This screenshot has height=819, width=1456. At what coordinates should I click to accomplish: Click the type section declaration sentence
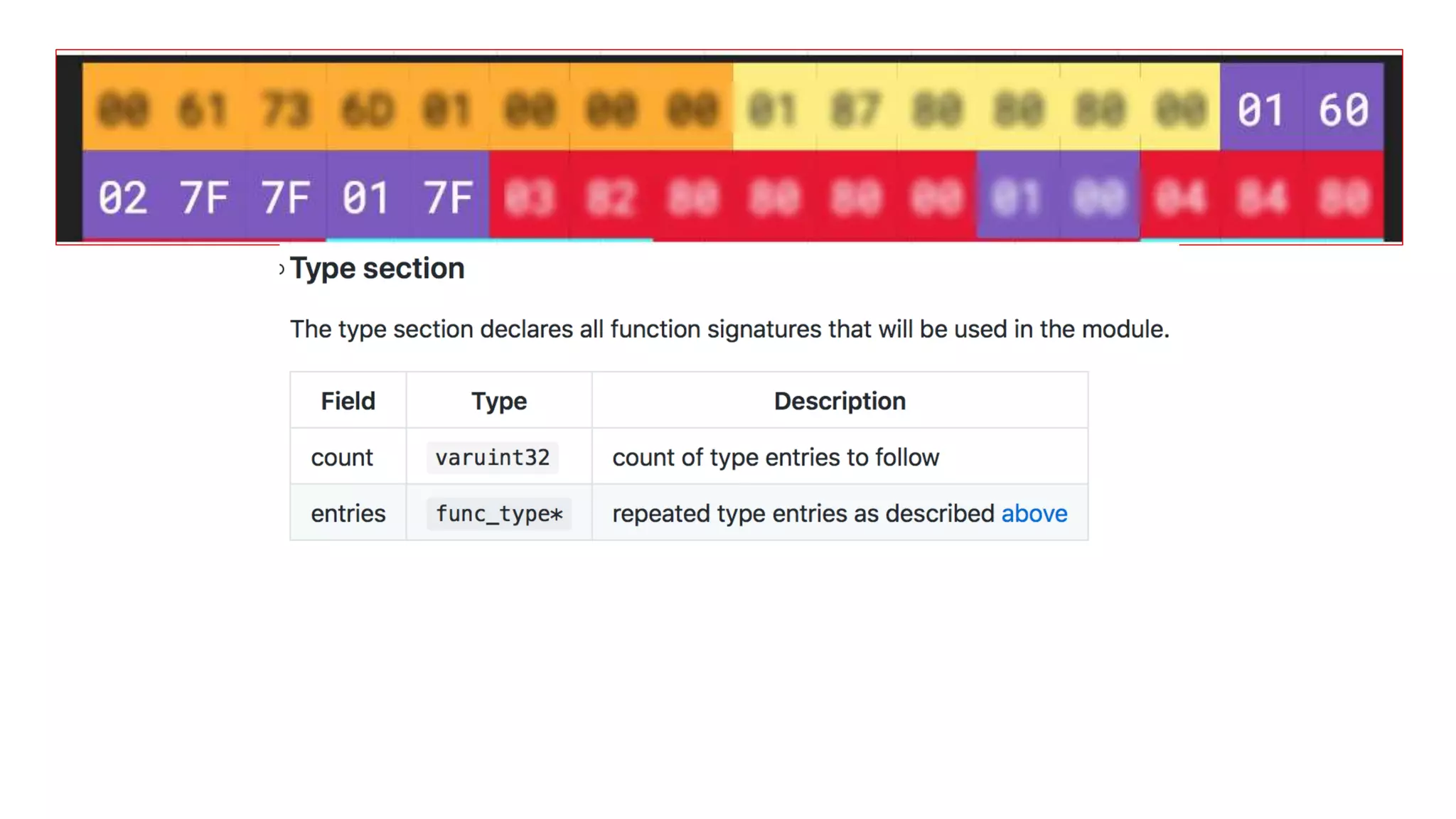point(729,329)
